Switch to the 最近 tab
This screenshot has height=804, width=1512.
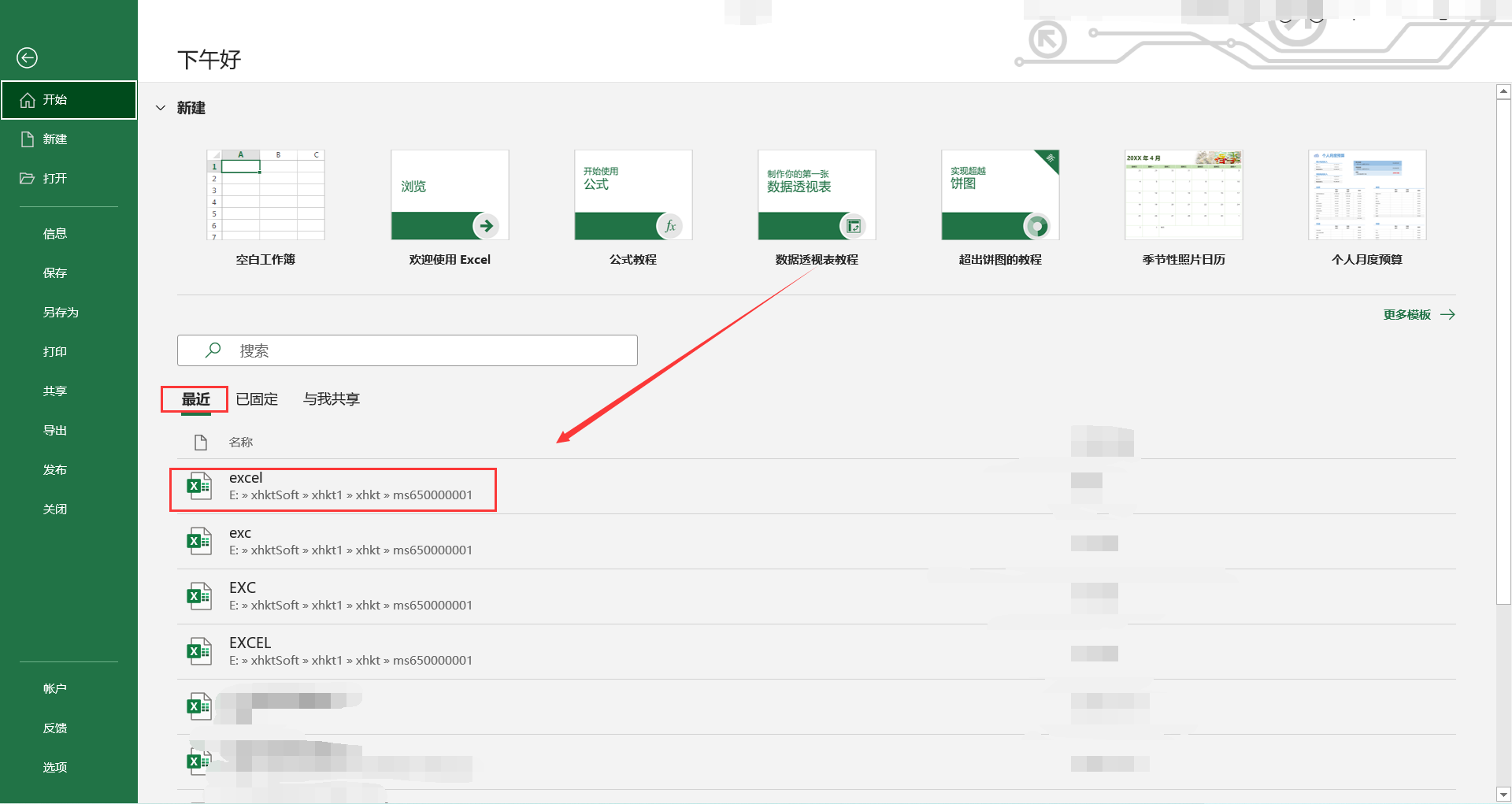[x=196, y=399]
